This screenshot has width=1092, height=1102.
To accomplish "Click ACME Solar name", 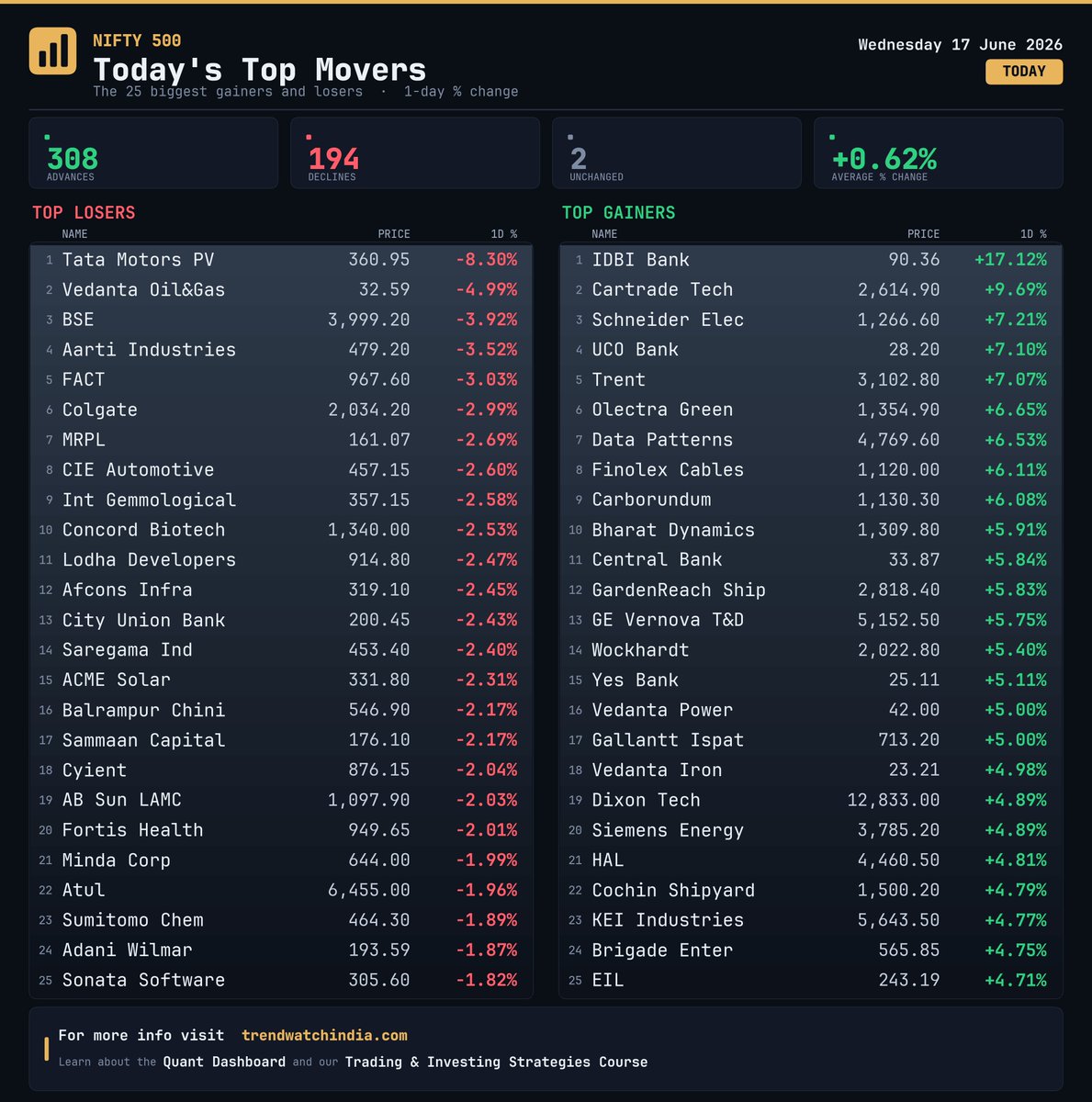I will pyautogui.click(x=117, y=680).
